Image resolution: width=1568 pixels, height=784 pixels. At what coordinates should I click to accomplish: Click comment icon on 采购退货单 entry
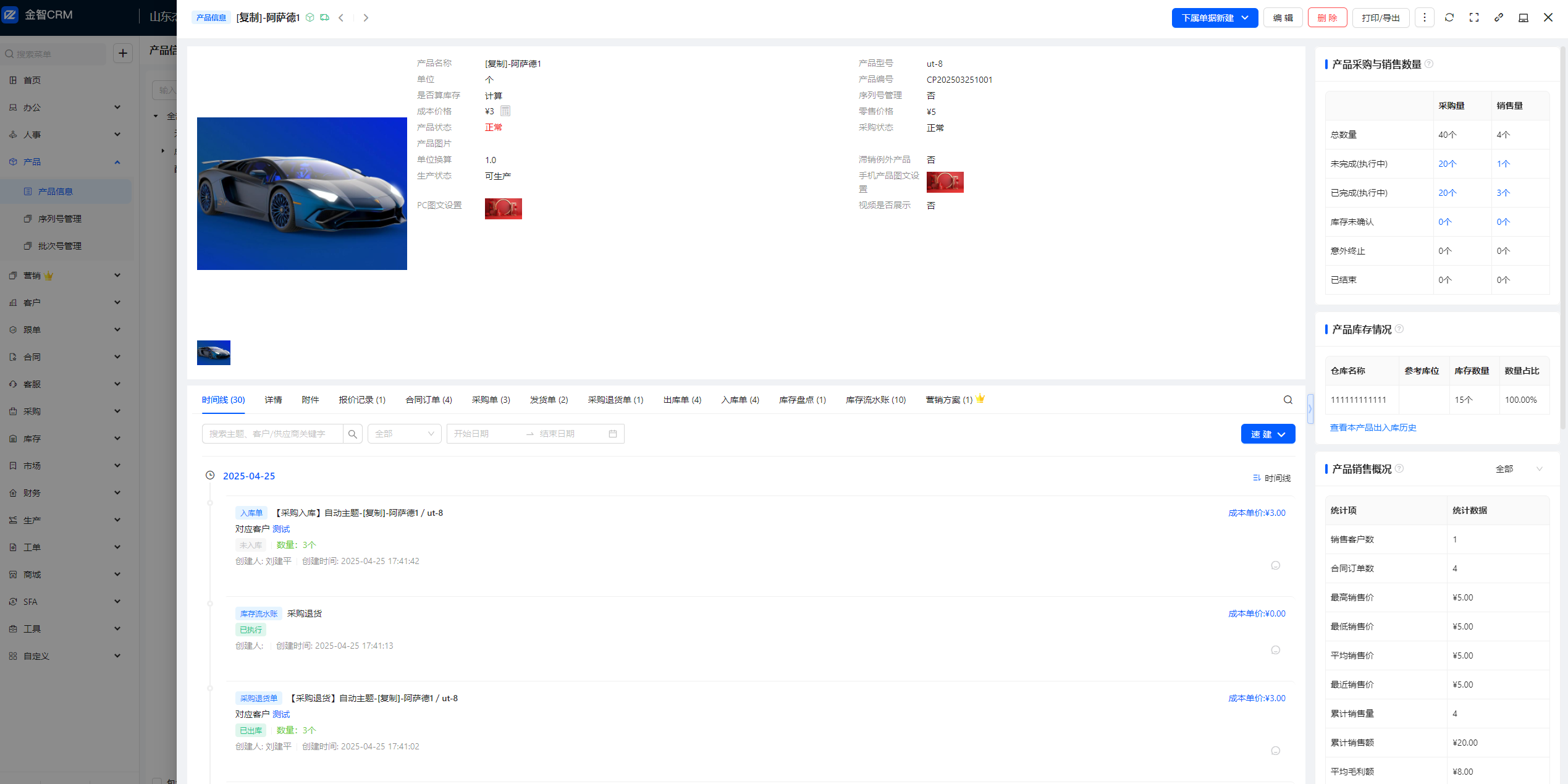click(1276, 751)
